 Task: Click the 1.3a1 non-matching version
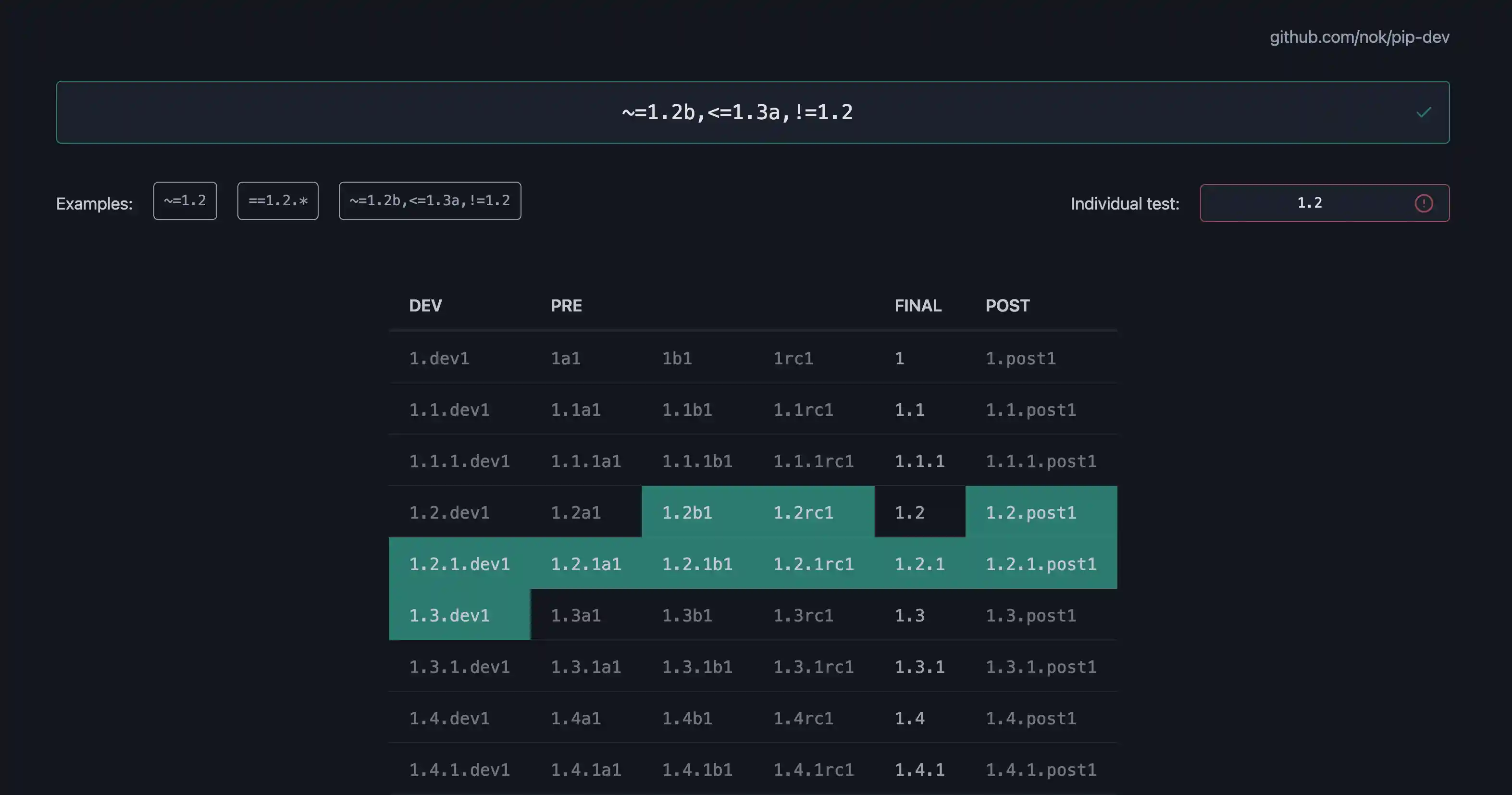click(x=576, y=615)
